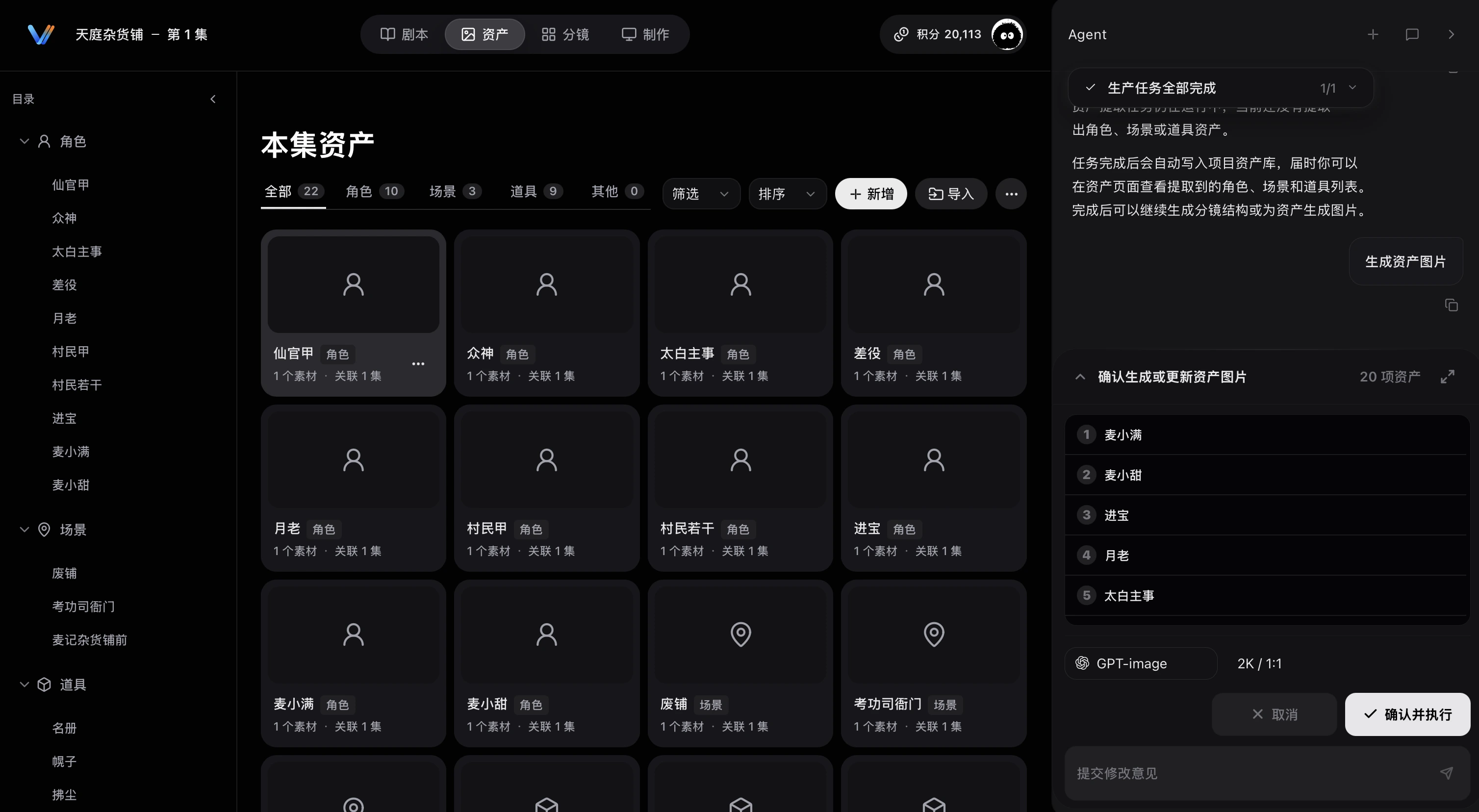Image resolution: width=1479 pixels, height=812 pixels.
Task: Click list item 5 太白主事 in Agent panel
Action: [x=1266, y=595]
